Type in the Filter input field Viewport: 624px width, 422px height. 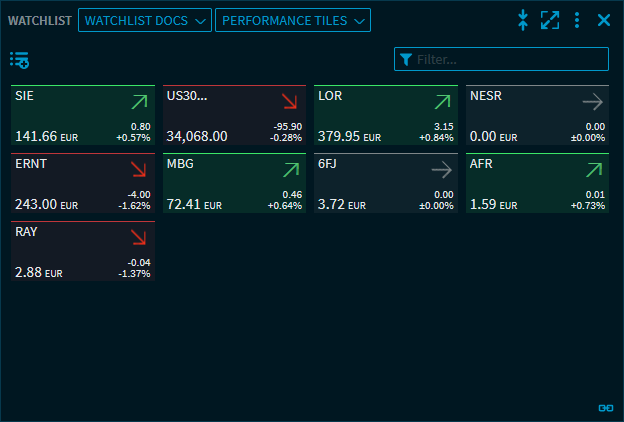pos(508,60)
